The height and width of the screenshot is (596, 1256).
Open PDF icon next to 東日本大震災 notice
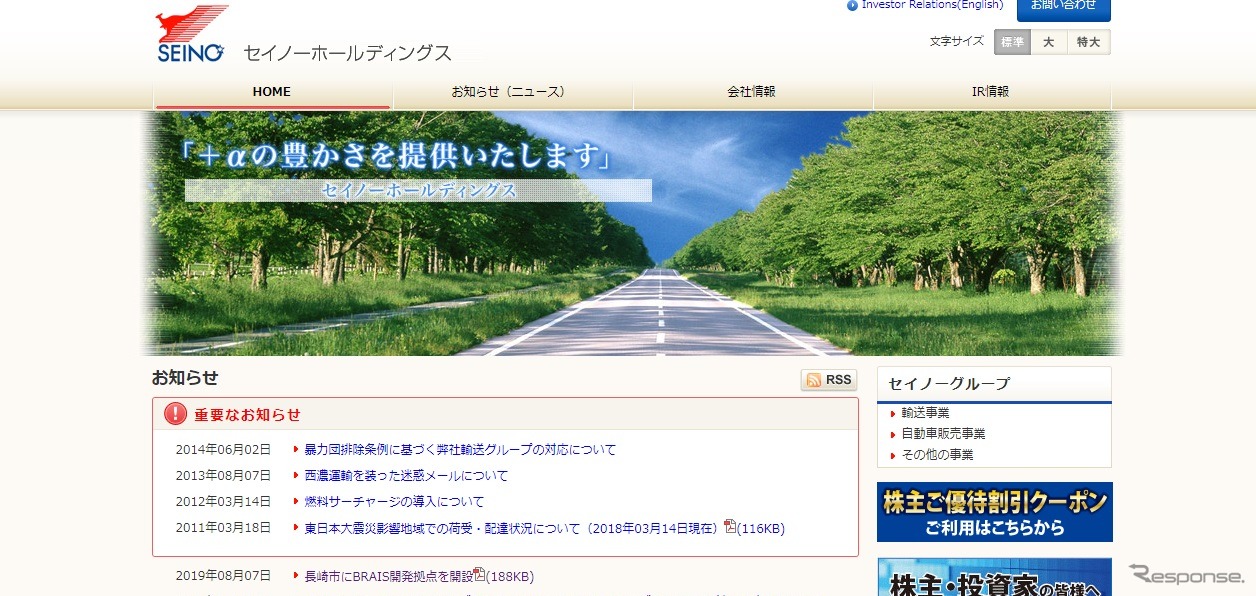(x=729, y=528)
